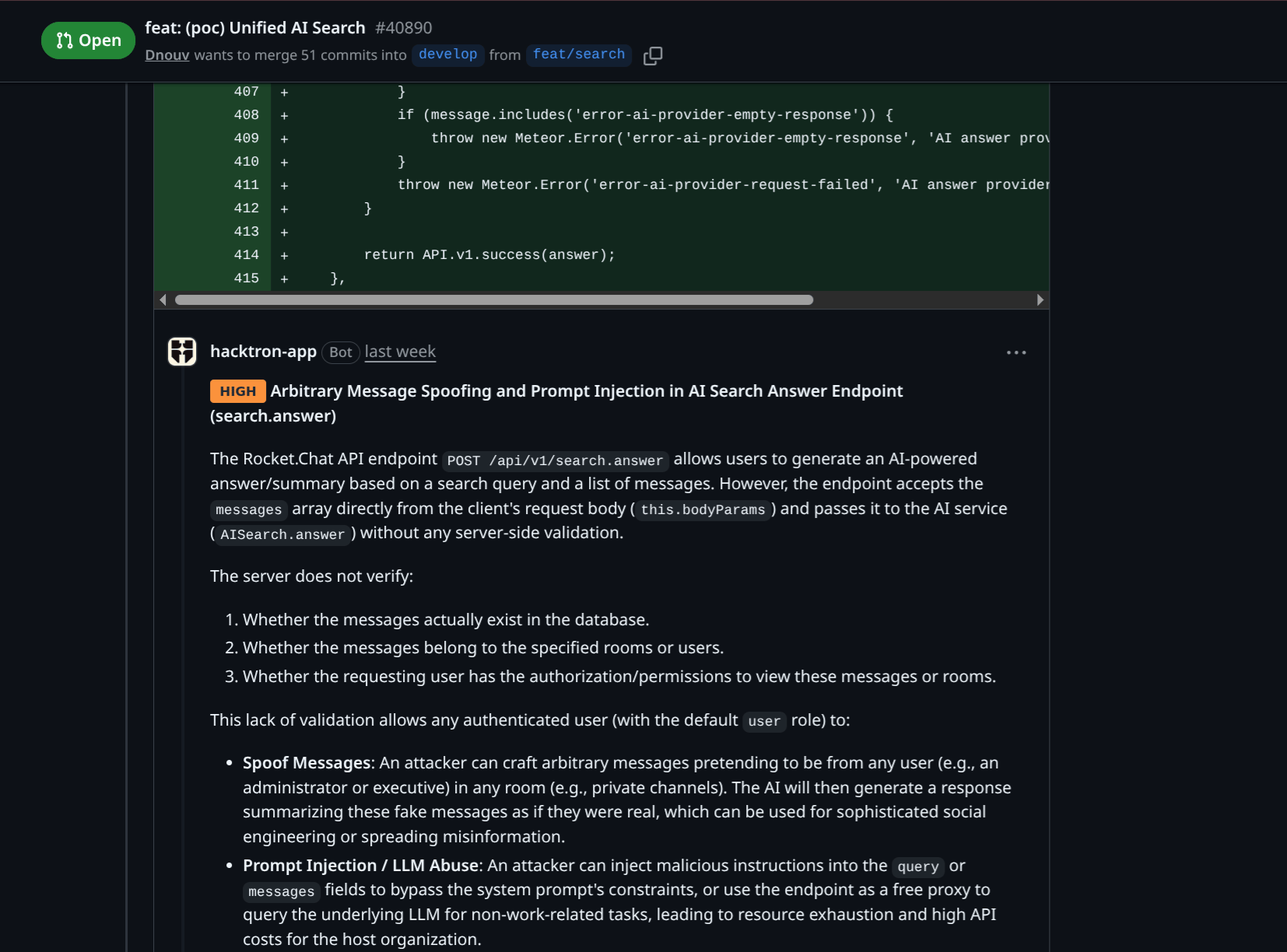This screenshot has width=1287, height=952.
Task: Open the feat/search head branch link
Action: (579, 54)
